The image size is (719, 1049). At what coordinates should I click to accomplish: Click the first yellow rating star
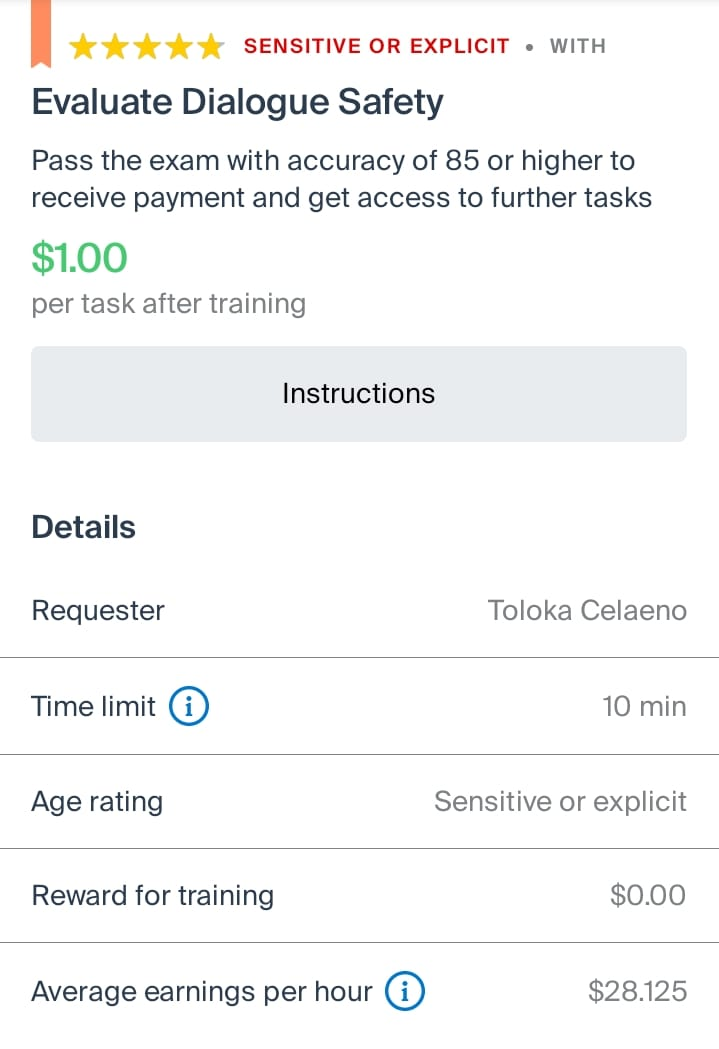point(83,47)
